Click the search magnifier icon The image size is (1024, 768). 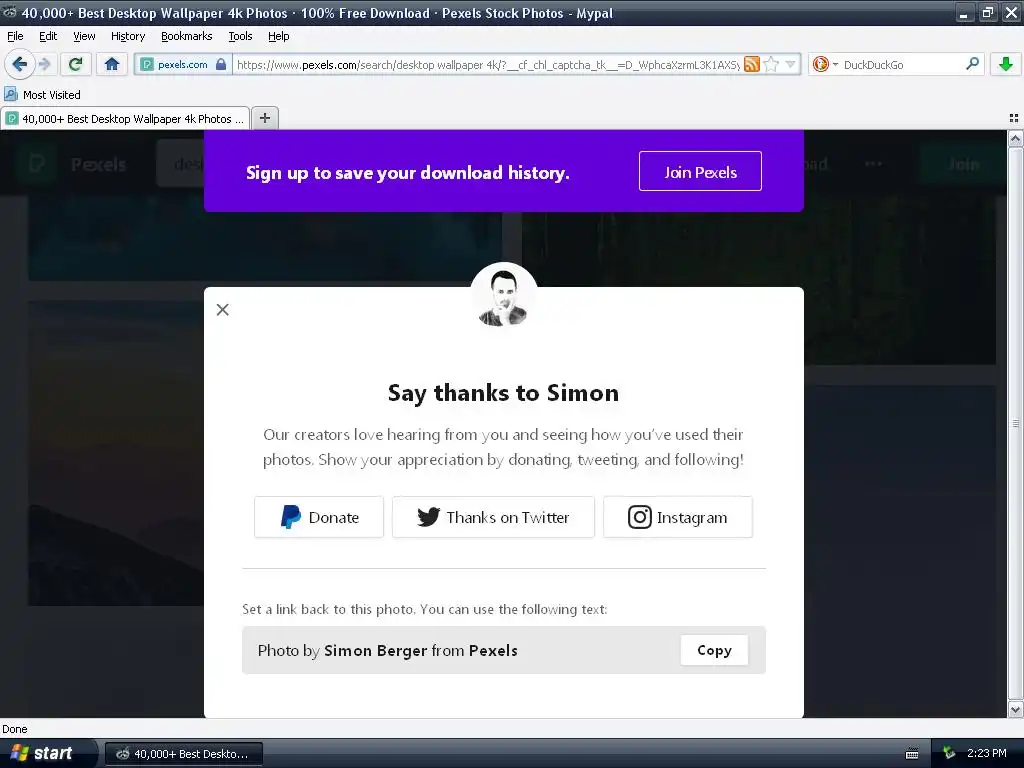972,64
